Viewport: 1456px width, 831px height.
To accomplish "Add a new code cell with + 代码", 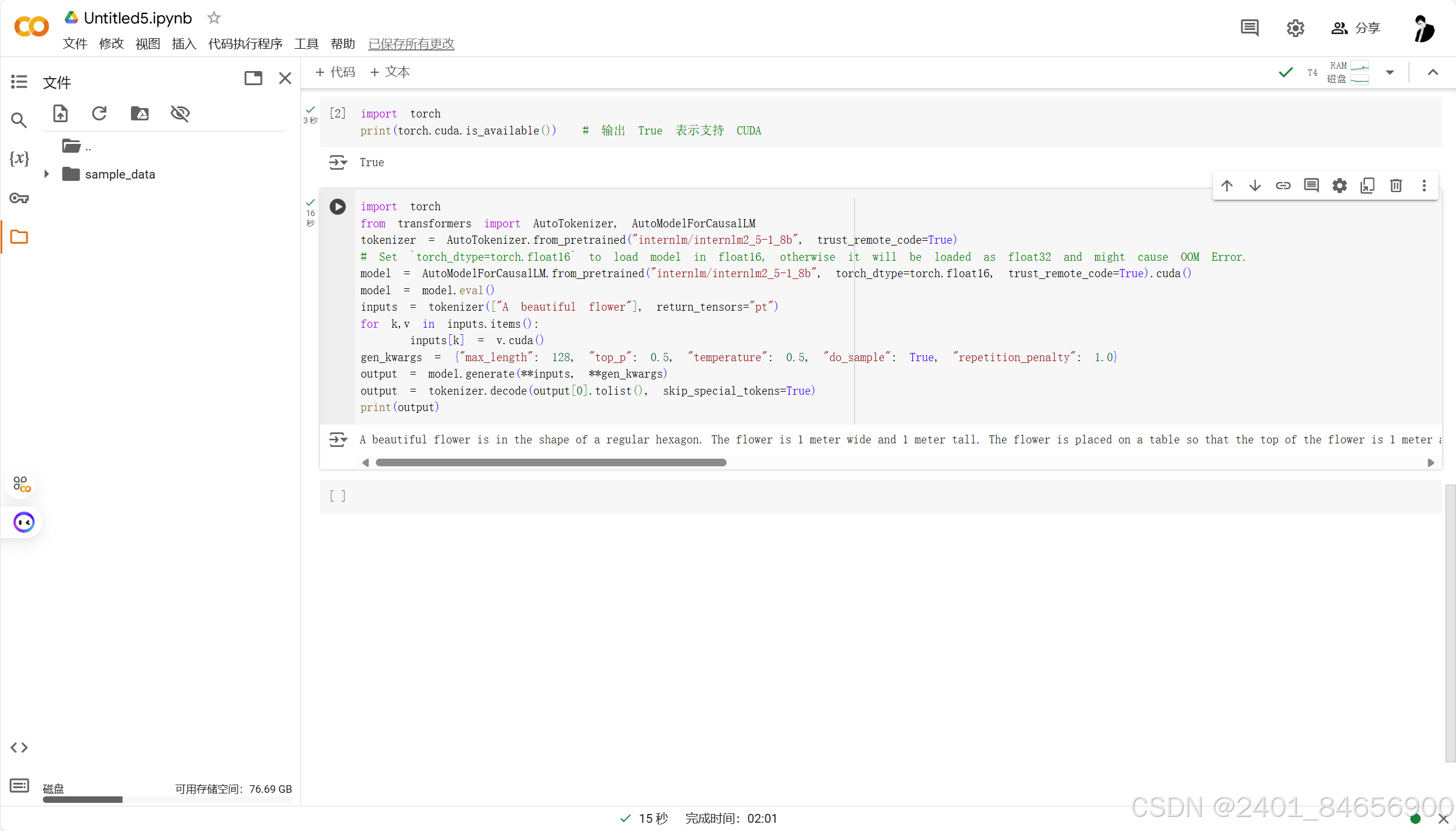I will tap(335, 72).
